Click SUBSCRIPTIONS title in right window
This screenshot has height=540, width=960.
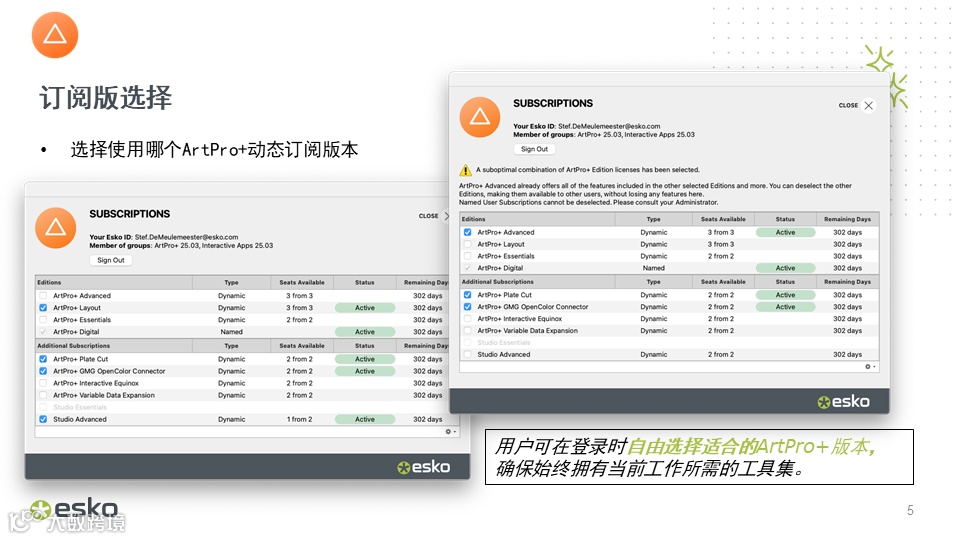553,103
